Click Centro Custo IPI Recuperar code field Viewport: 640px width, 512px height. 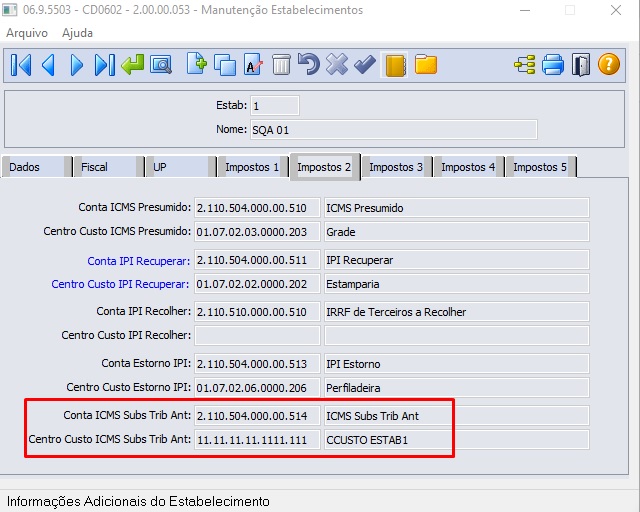pos(257,284)
